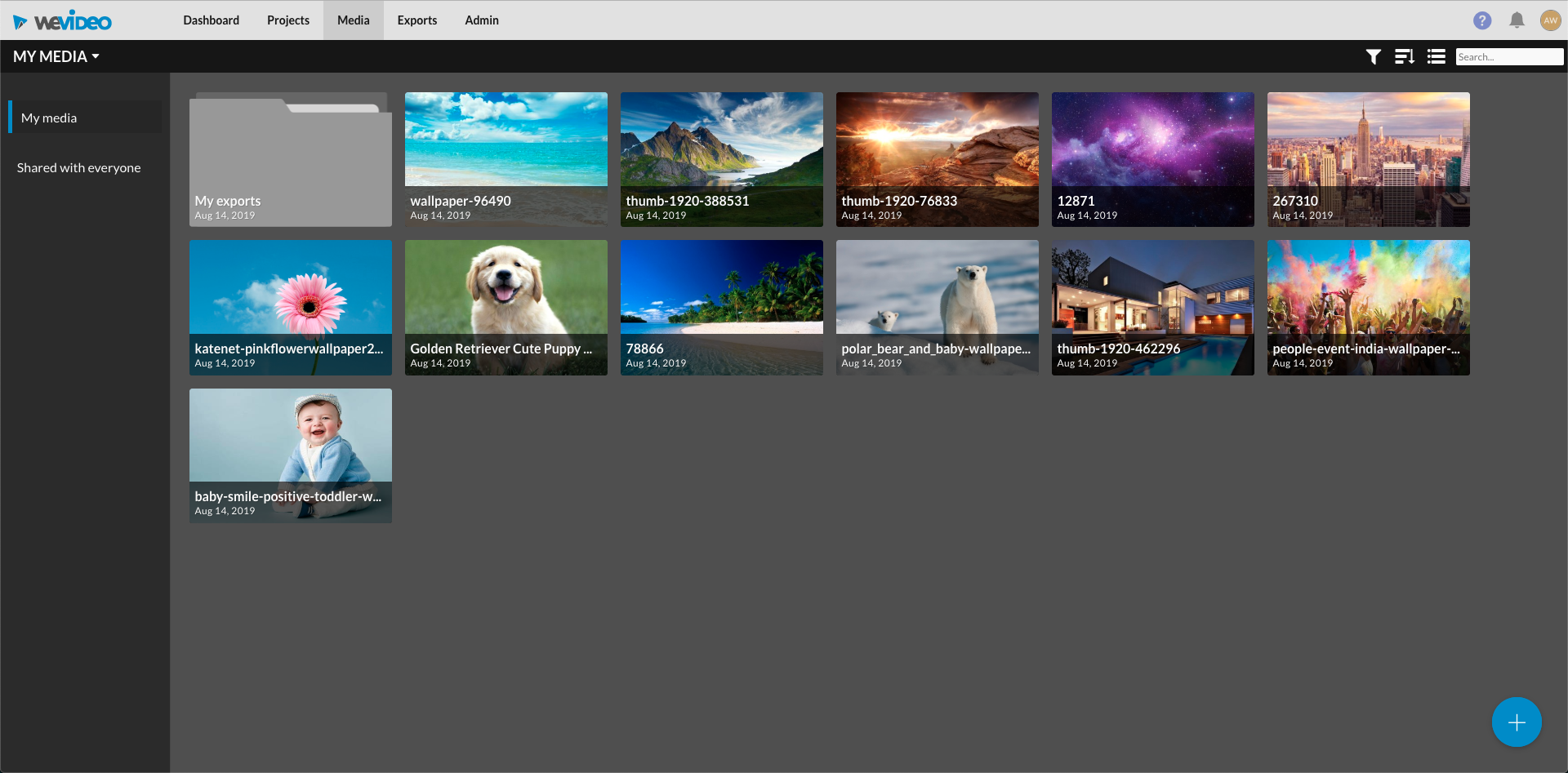The image size is (1568, 773).
Task: Expand the MY MEDIA dropdown
Action: click(x=56, y=56)
